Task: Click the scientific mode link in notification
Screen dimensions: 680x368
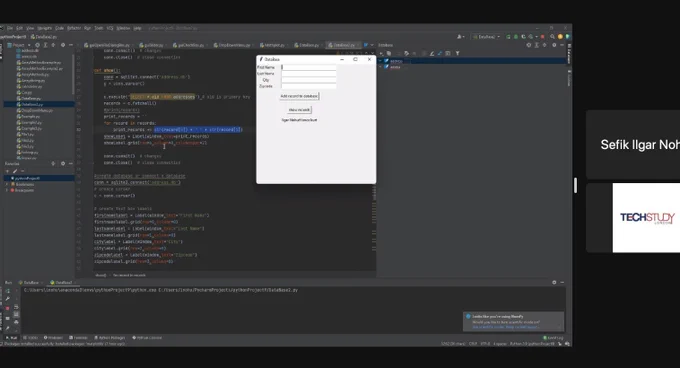Action: pyautogui.click(x=489, y=327)
